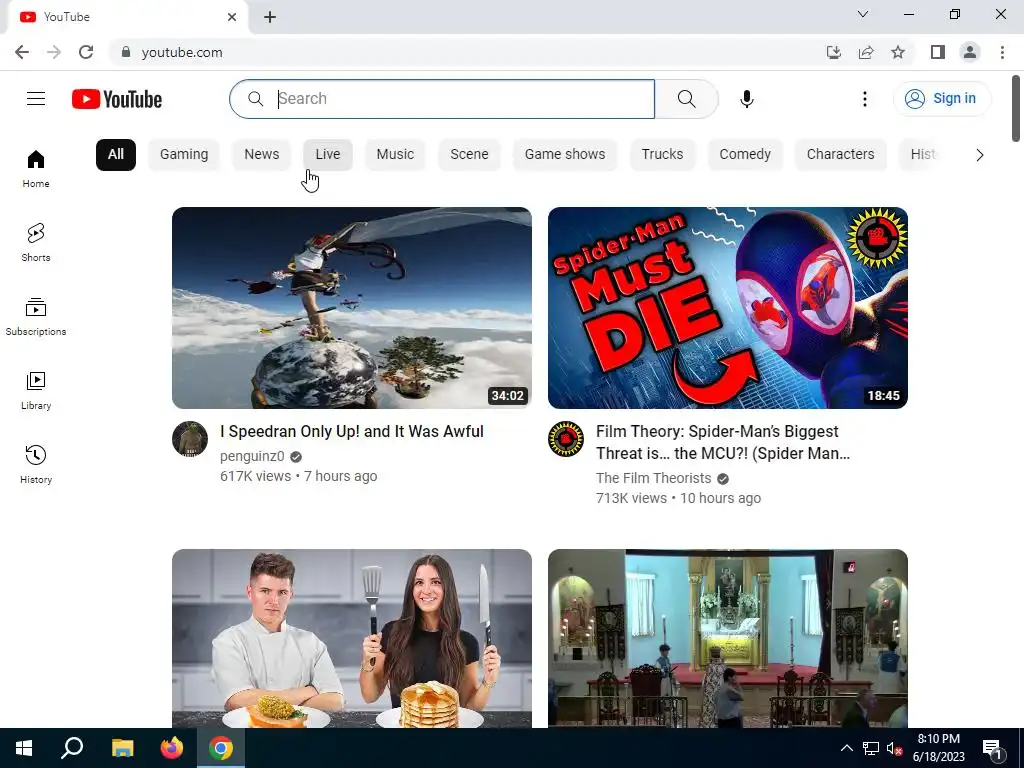Open Chrome's three-dot menu
This screenshot has height=768, width=1024.
click(x=1002, y=52)
